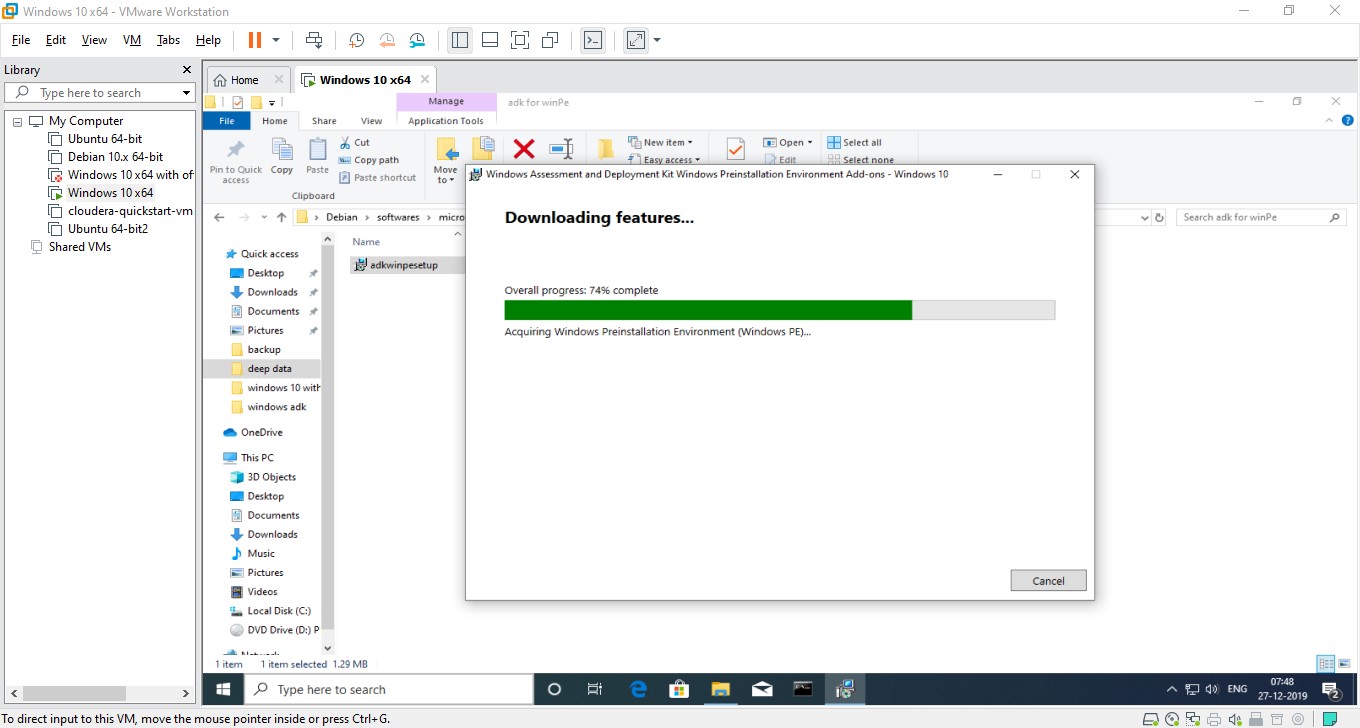The width and height of the screenshot is (1360, 728).
Task: Open the VM menu
Action: pos(132,40)
